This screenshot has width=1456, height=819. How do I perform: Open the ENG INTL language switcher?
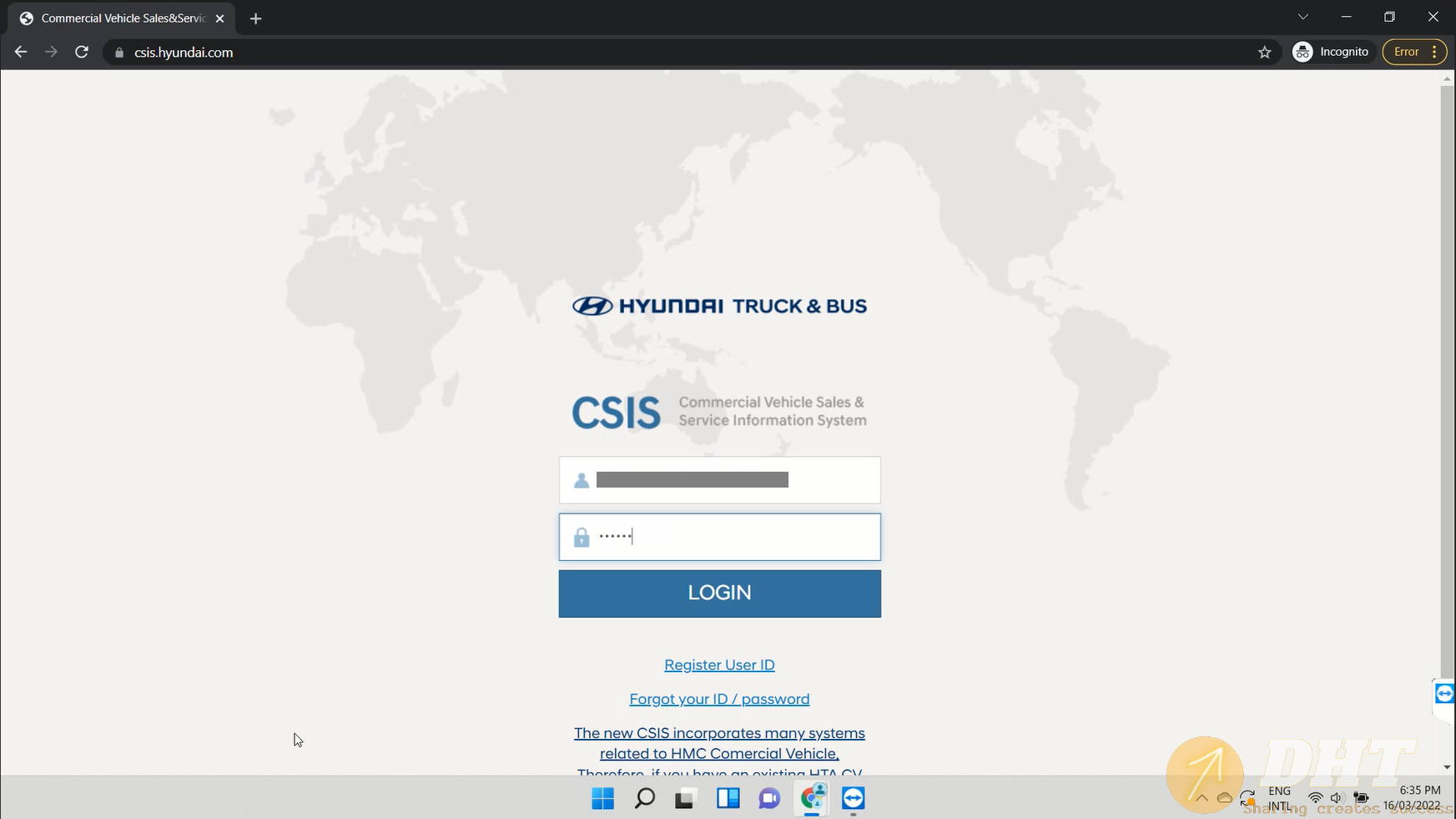pyautogui.click(x=1279, y=798)
